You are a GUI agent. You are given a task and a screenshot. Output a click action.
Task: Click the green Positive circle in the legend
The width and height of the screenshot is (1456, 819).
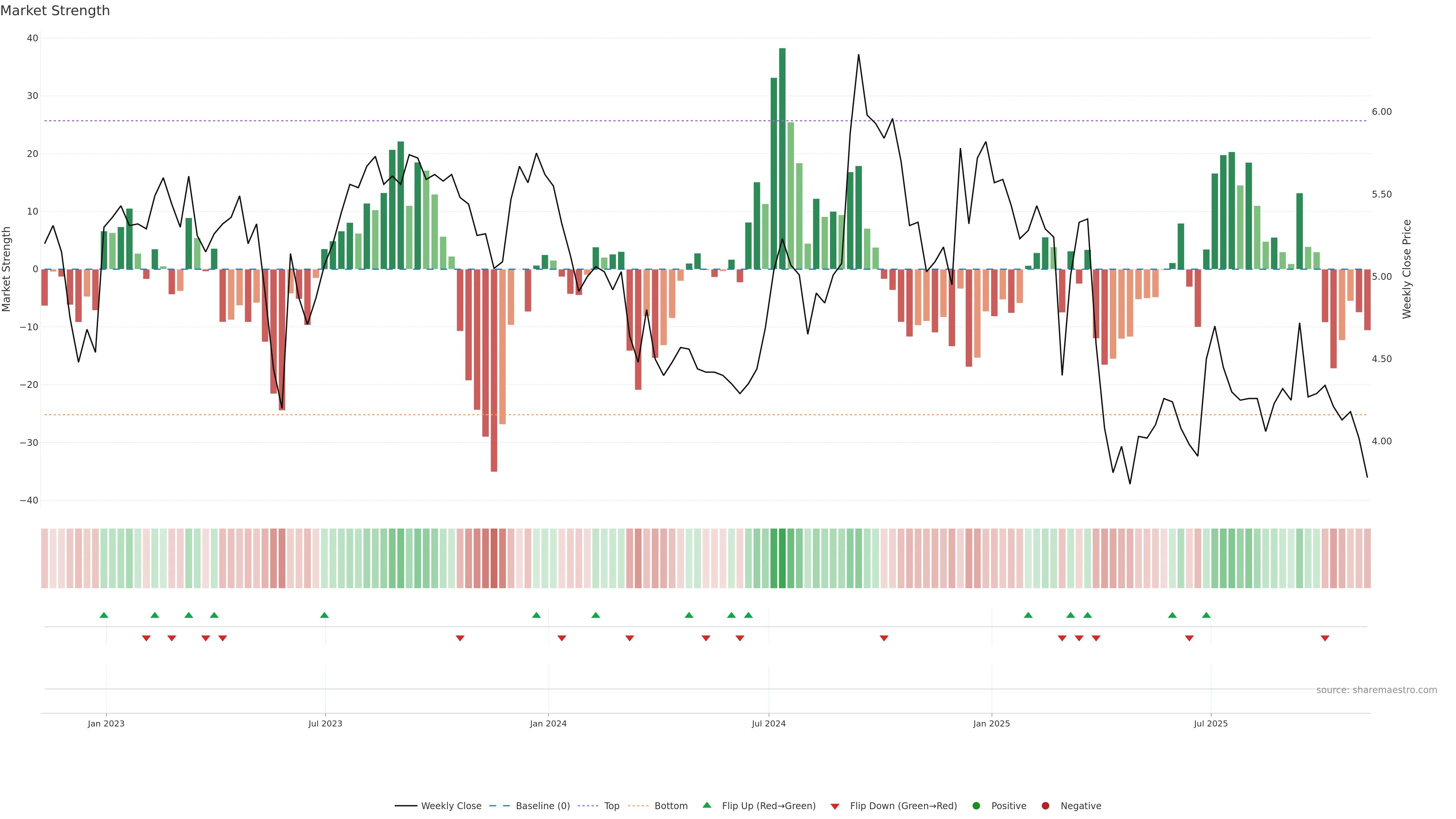coord(976,806)
